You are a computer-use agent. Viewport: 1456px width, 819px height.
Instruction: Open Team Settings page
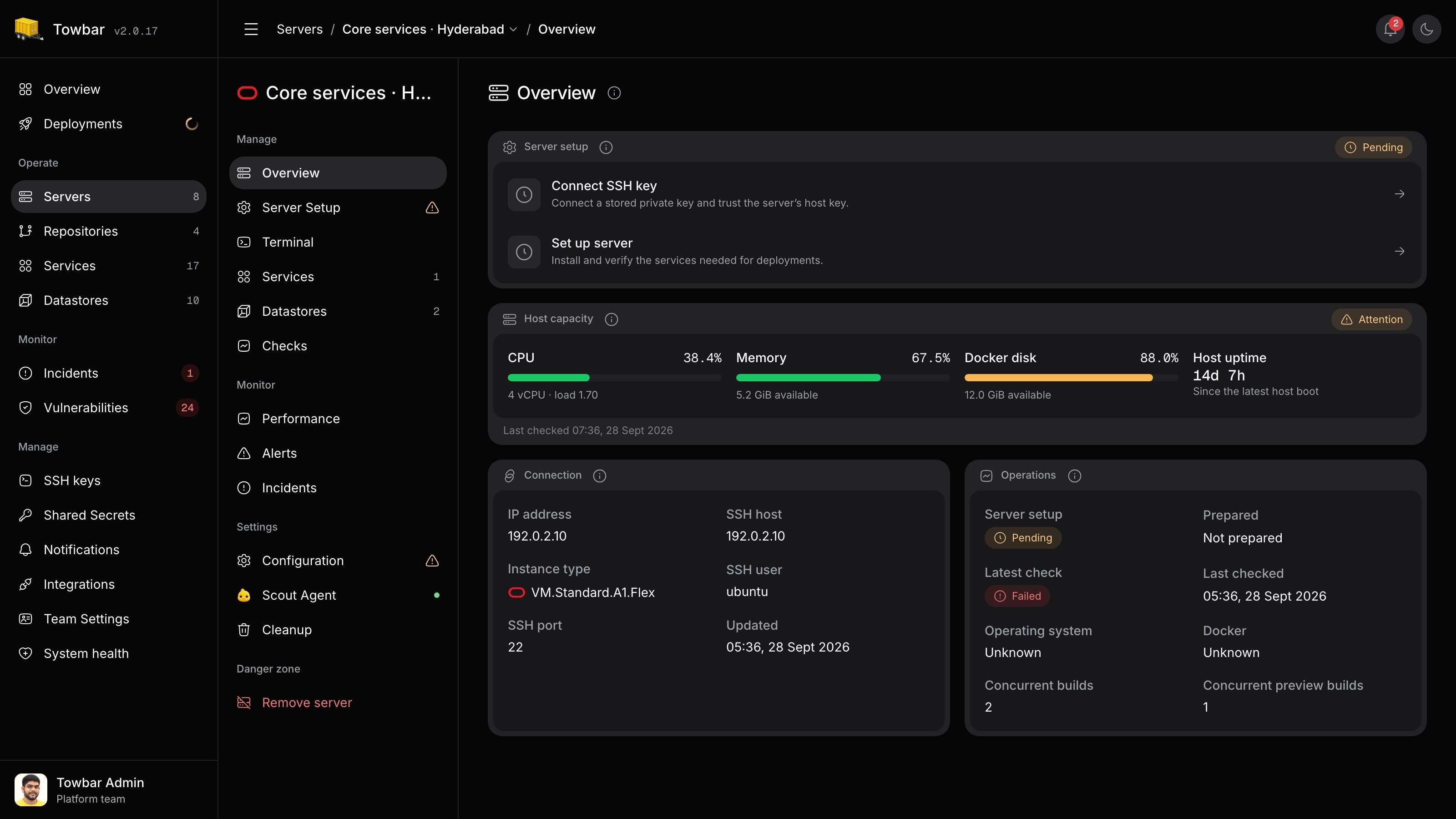click(x=109, y=618)
